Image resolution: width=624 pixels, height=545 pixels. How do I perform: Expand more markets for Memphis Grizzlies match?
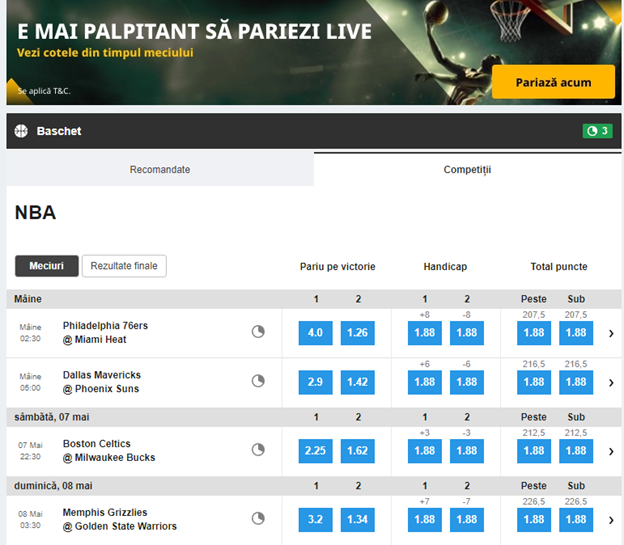click(611, 520)
